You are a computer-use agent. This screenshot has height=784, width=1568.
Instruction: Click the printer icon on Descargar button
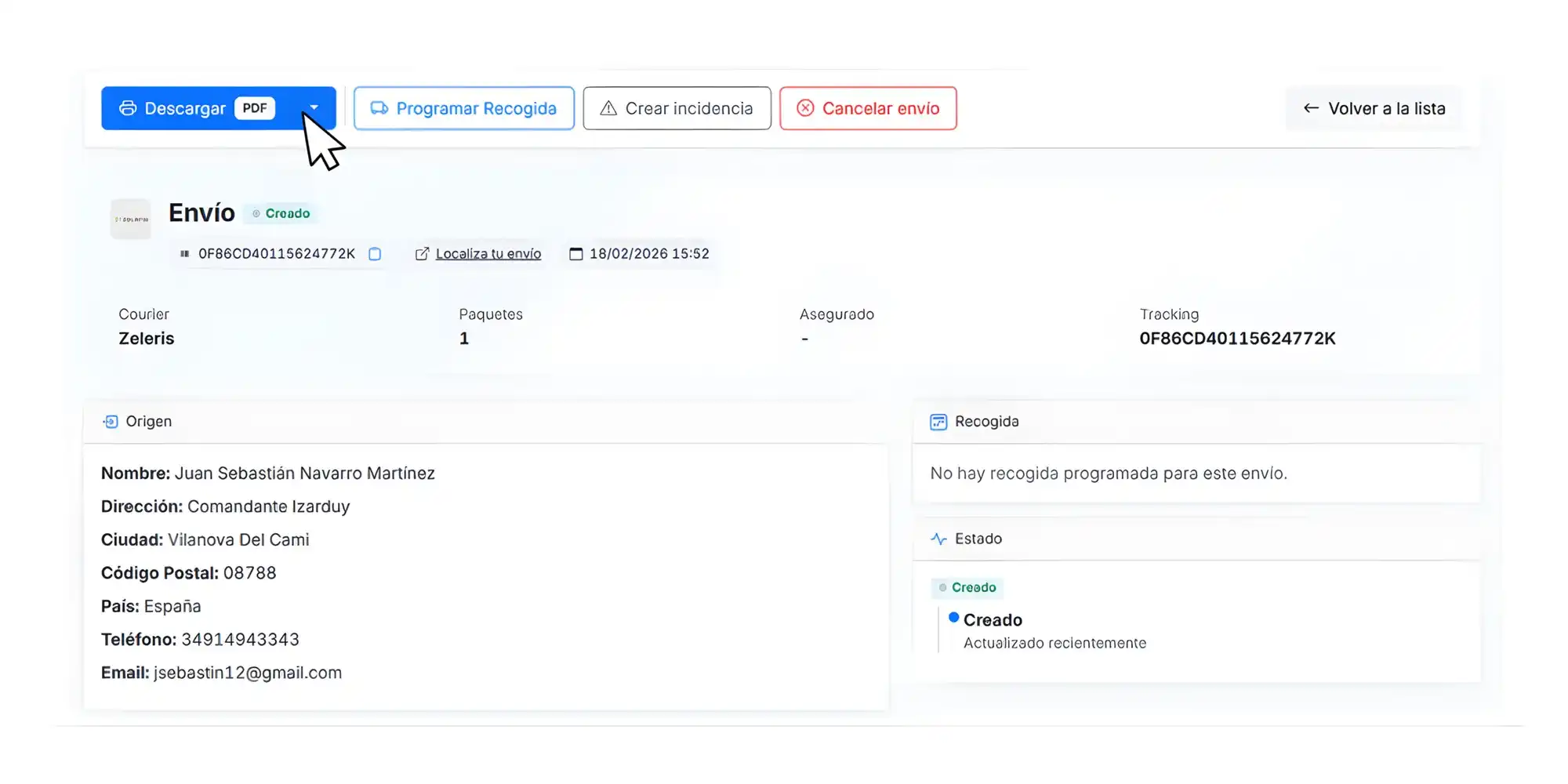click(128, 108)
